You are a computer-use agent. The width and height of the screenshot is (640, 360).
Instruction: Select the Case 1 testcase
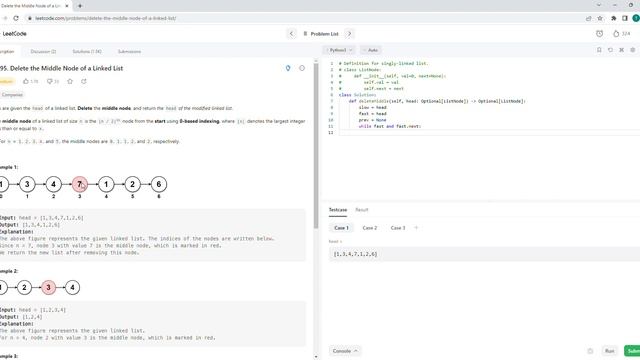(341, 228)
